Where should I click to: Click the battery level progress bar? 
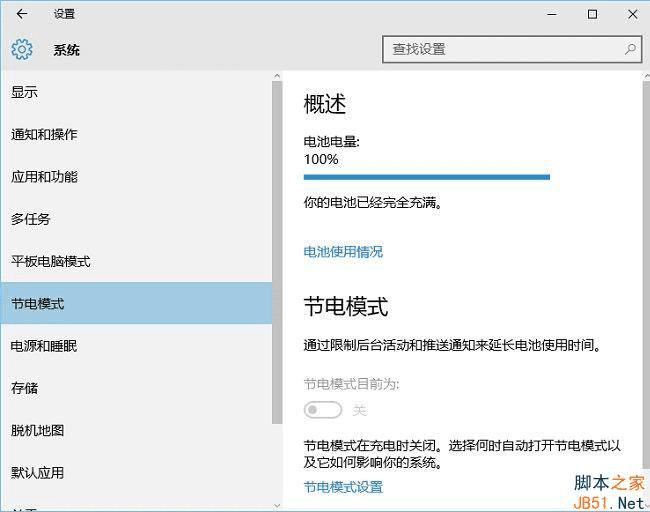click(427, 177)
